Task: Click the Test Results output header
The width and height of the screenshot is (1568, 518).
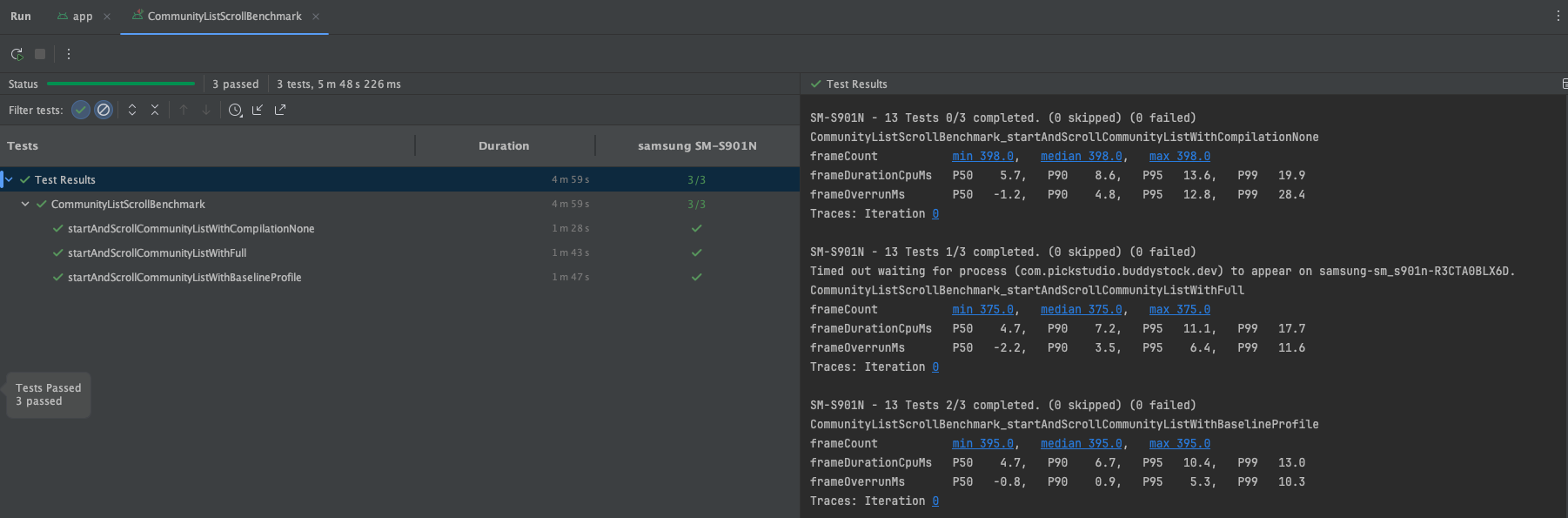Action: [848, 84]
